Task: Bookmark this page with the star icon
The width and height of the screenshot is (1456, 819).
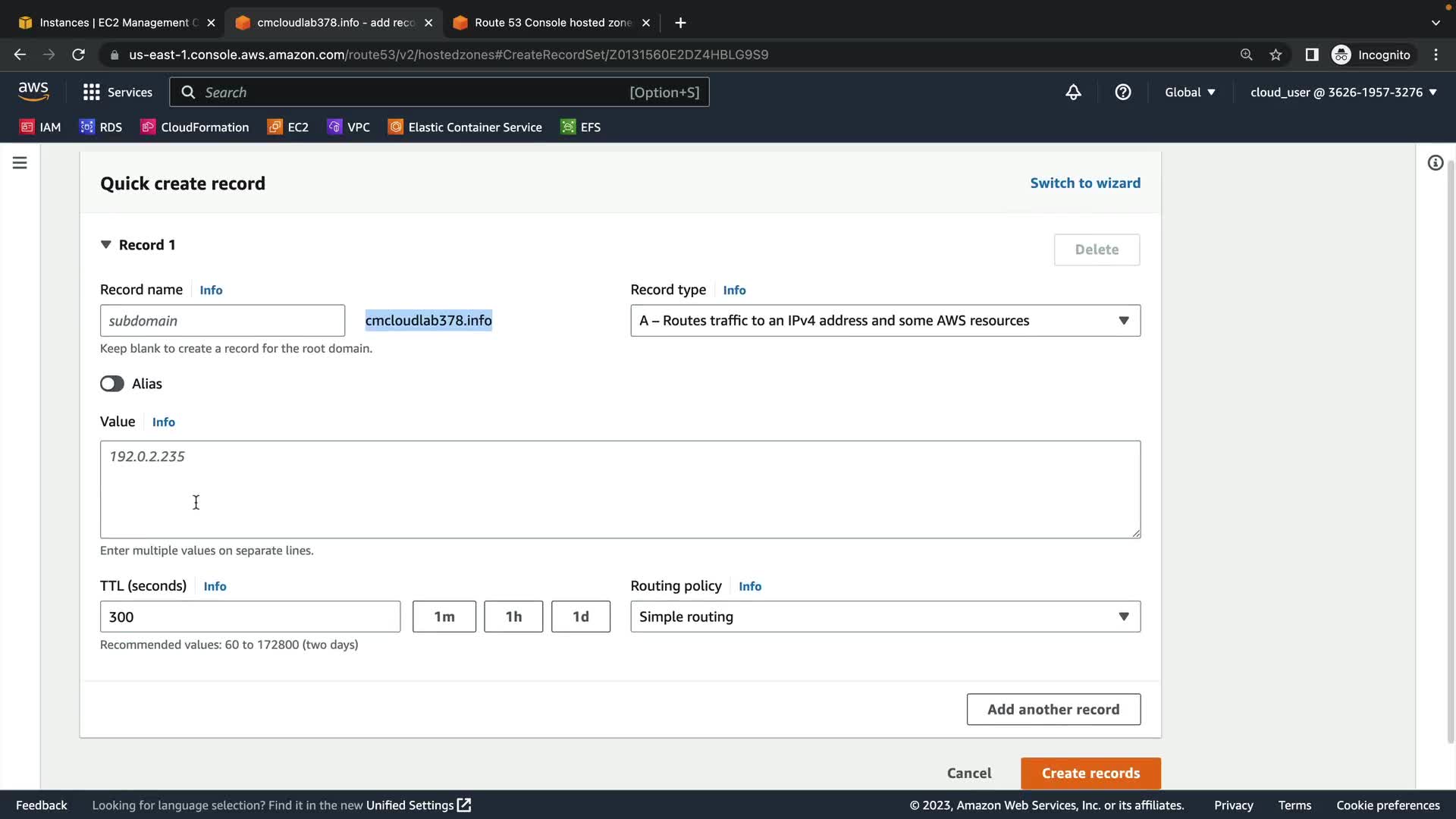Action: pos(1276,55)
